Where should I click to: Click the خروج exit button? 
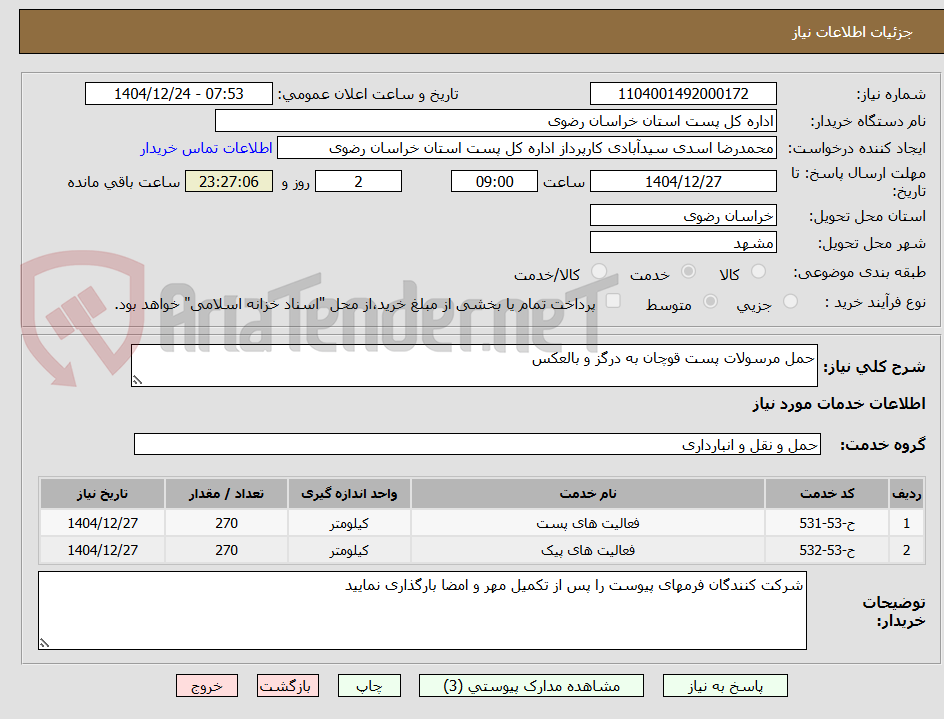[206, 686]
